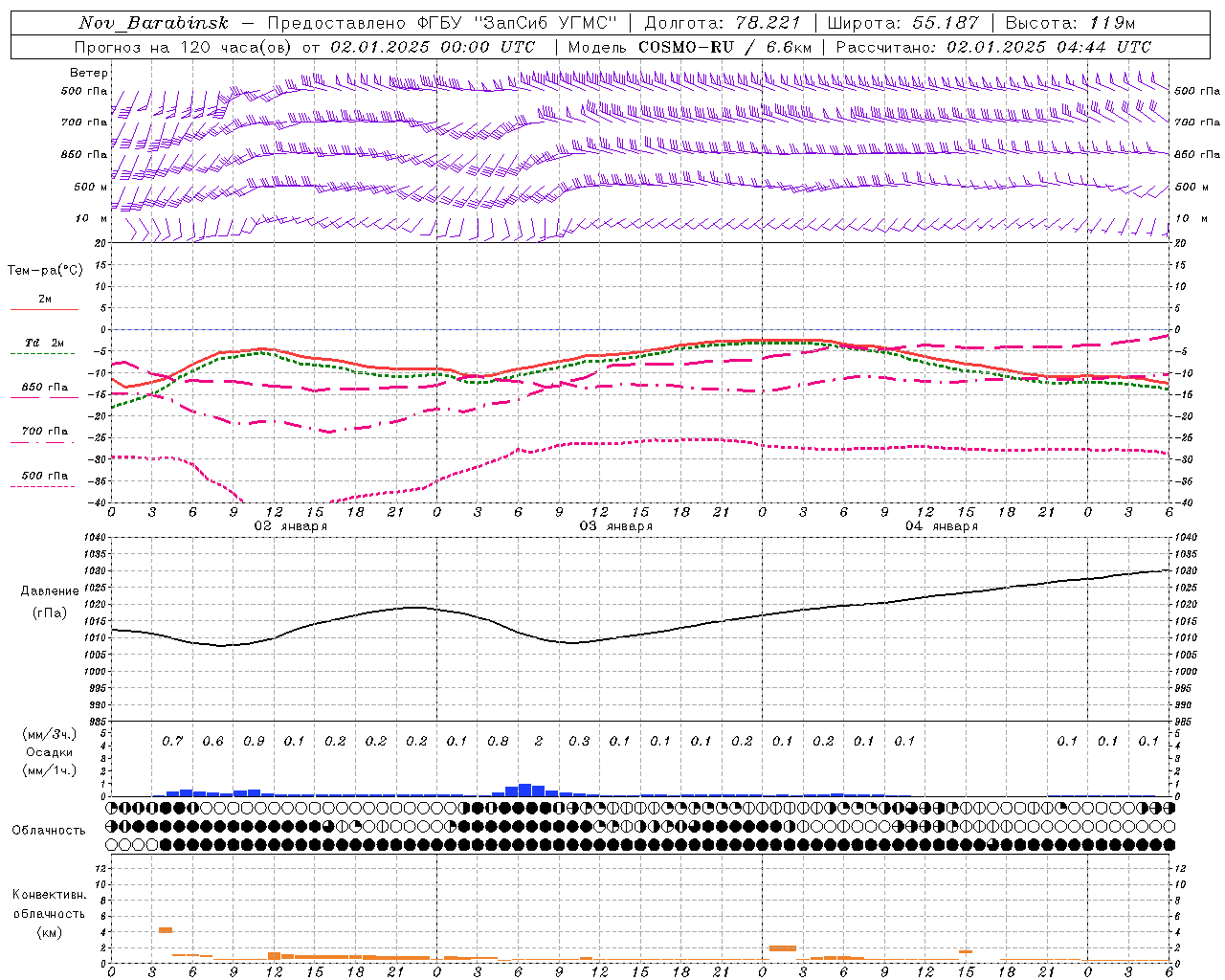Click the 0.6 precipitation value
Screen dimensions: 1225x980
pos(212,741)
